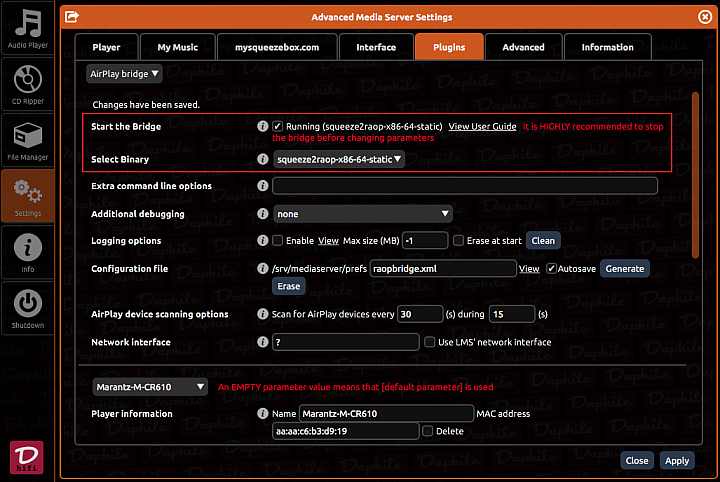The height and width of the screenshot is (482, 720).
Task: Show info for Extra command line options
Action: [x=262, y=186]
